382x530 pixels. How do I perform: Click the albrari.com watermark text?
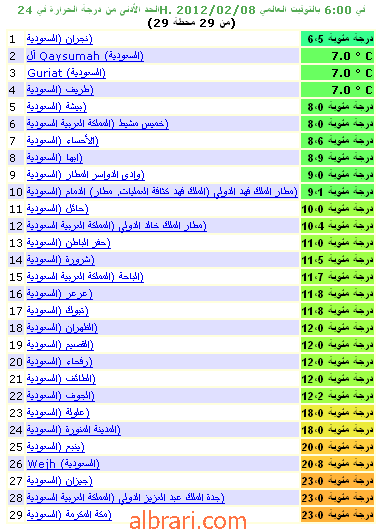point(188,521)
